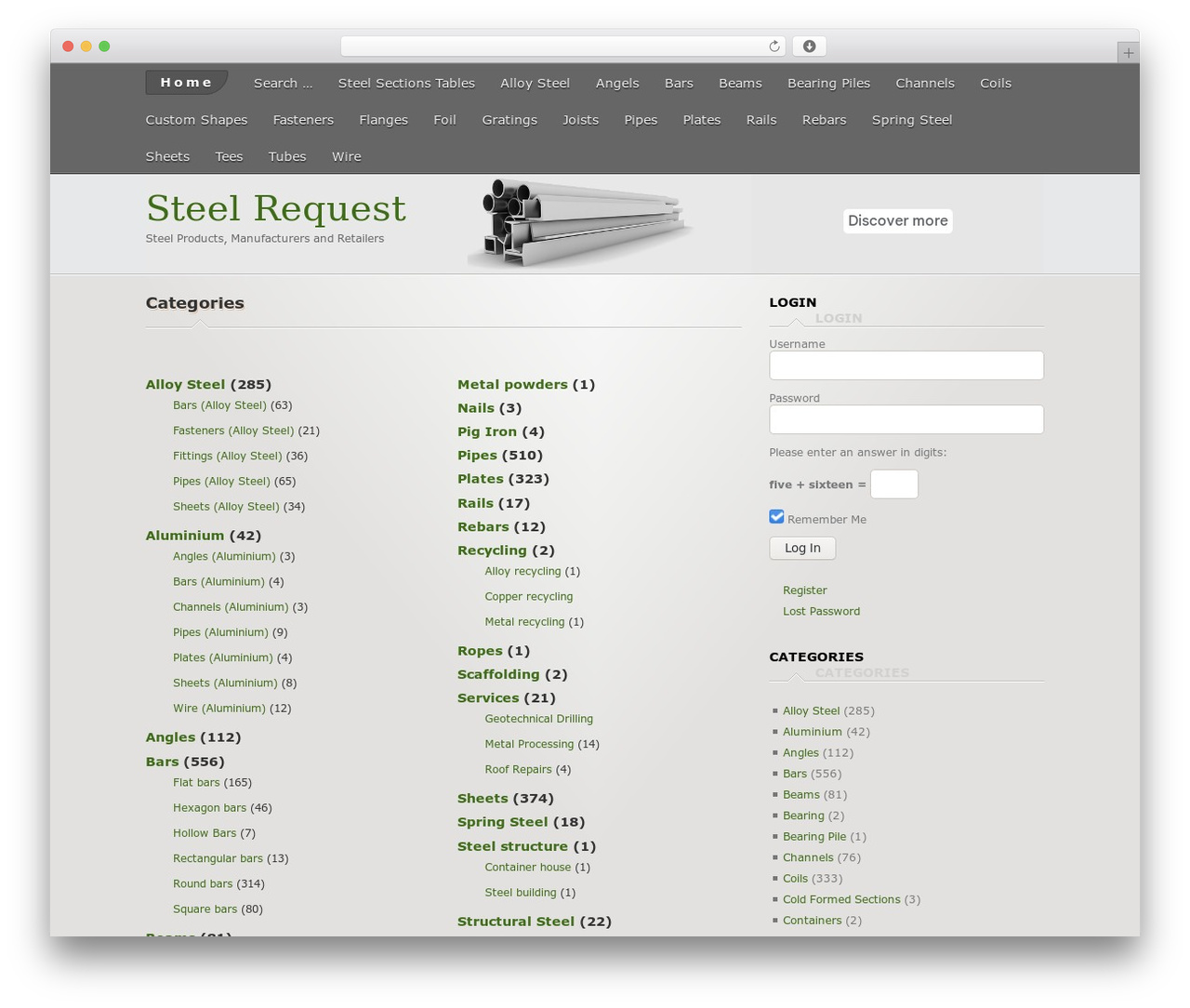Screen dimensions: 1190x1008
Task: Open Aluminium (42) category heading
Action: [x=204, y=536]
